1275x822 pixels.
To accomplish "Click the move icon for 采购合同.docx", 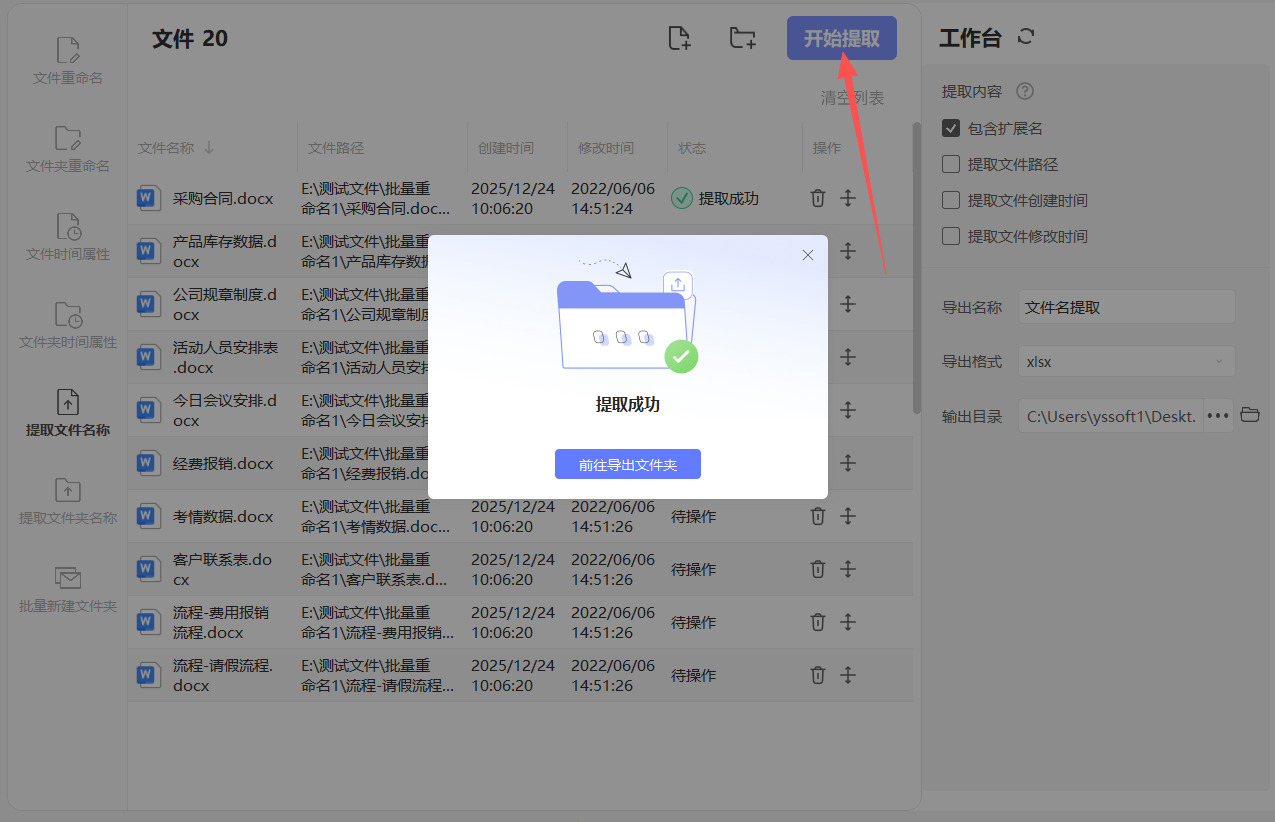I will 848,198.
